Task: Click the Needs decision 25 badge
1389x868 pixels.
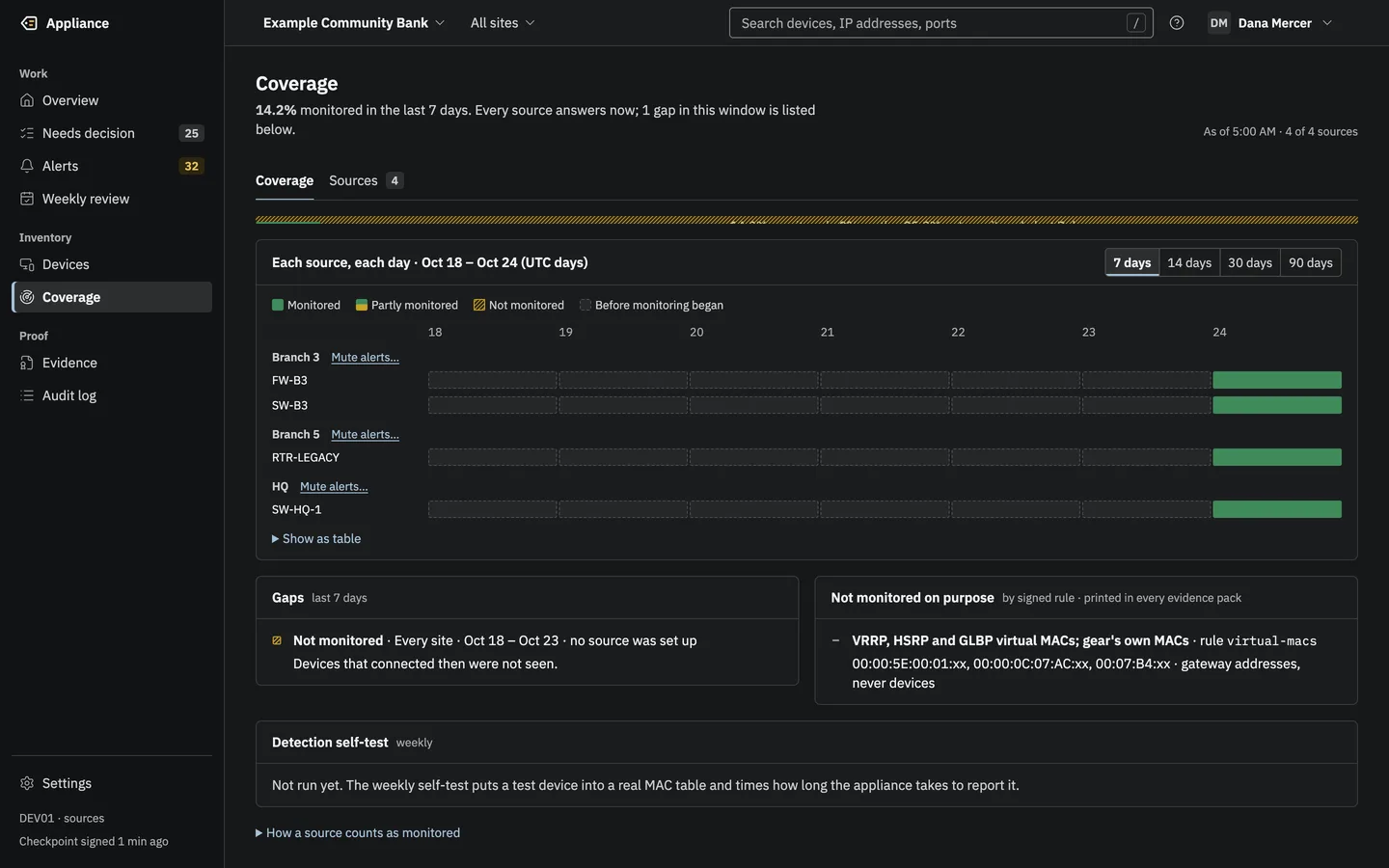Action: pos(192,133)
